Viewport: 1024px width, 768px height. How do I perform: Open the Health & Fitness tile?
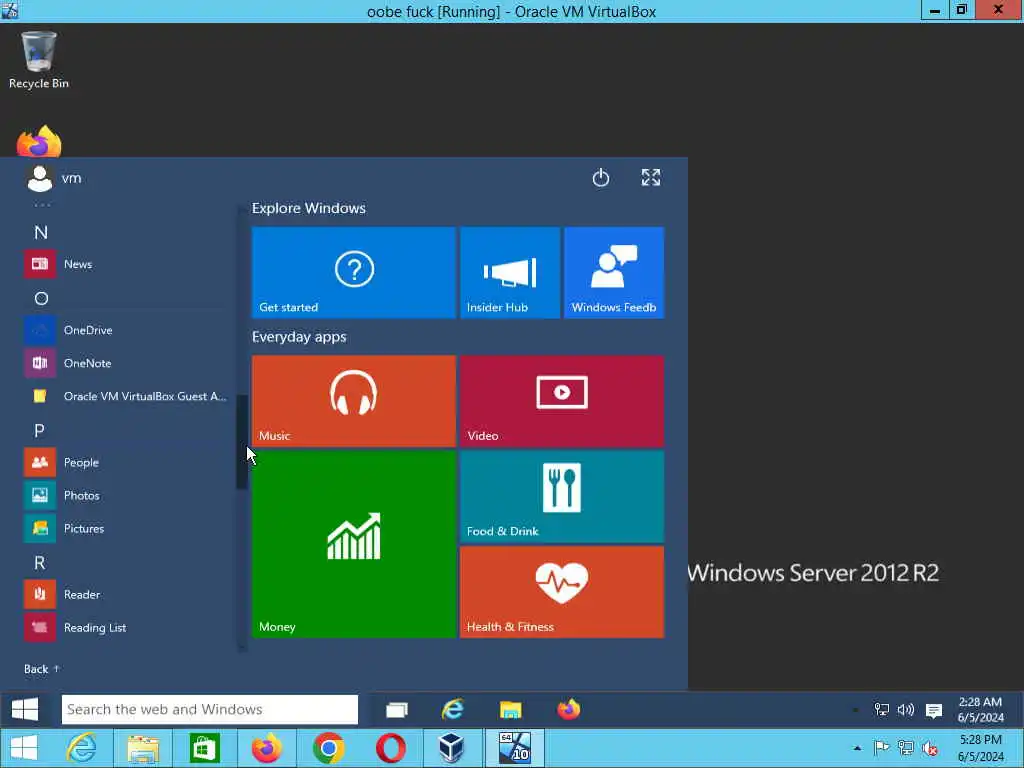point(562,592)
